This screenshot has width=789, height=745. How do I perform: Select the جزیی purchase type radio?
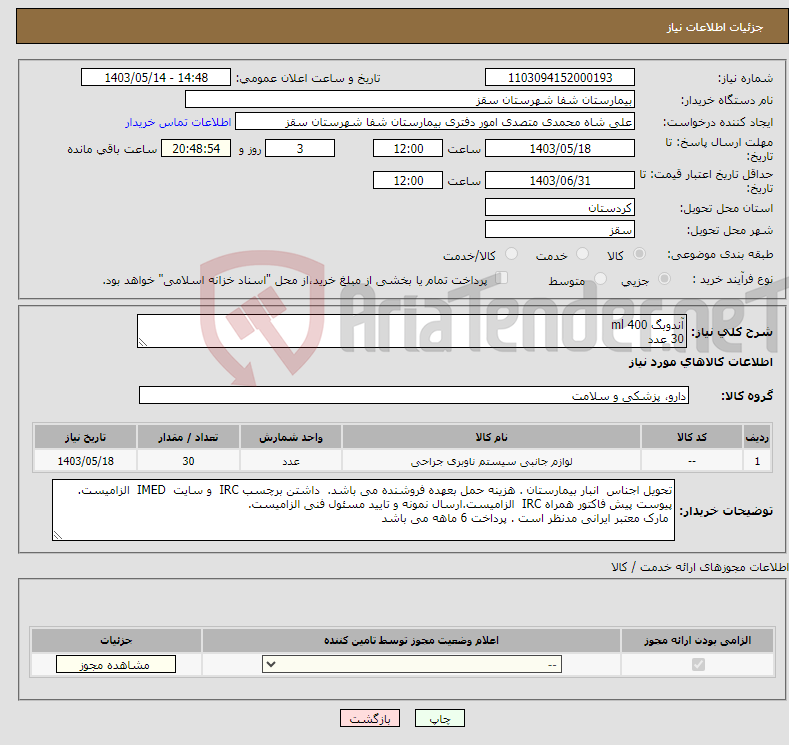[x=664, y=279]
